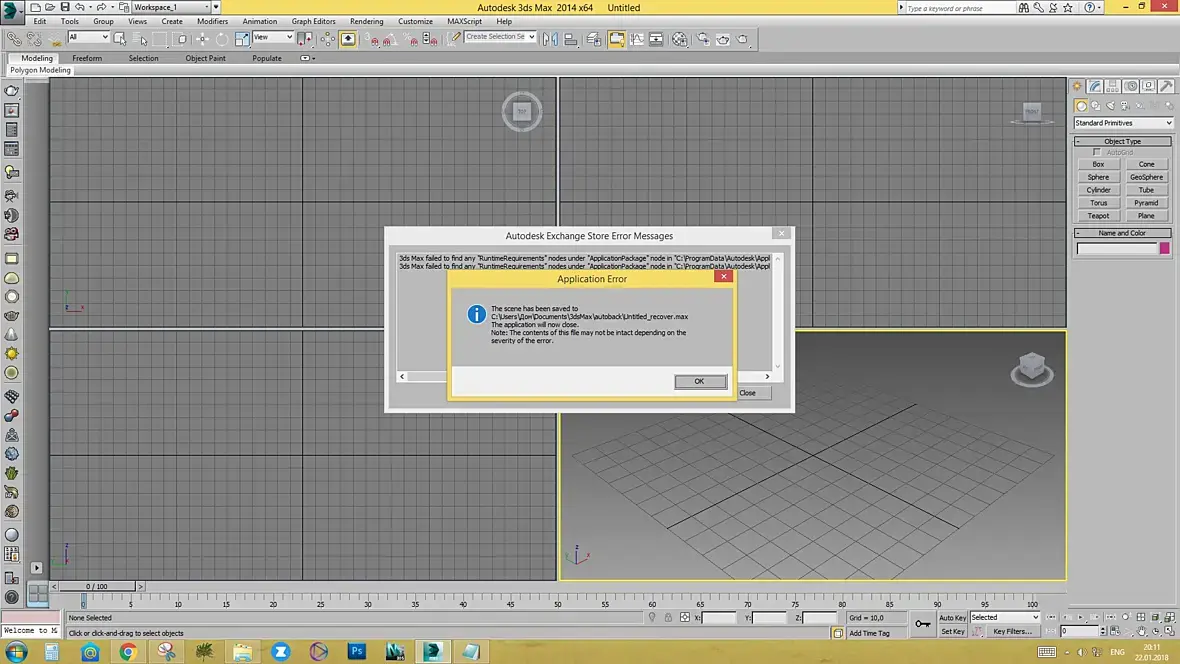Open the Workspace_1 workspace dropdown
This screenshot has height=664, width=1180.
pos(172,7)
